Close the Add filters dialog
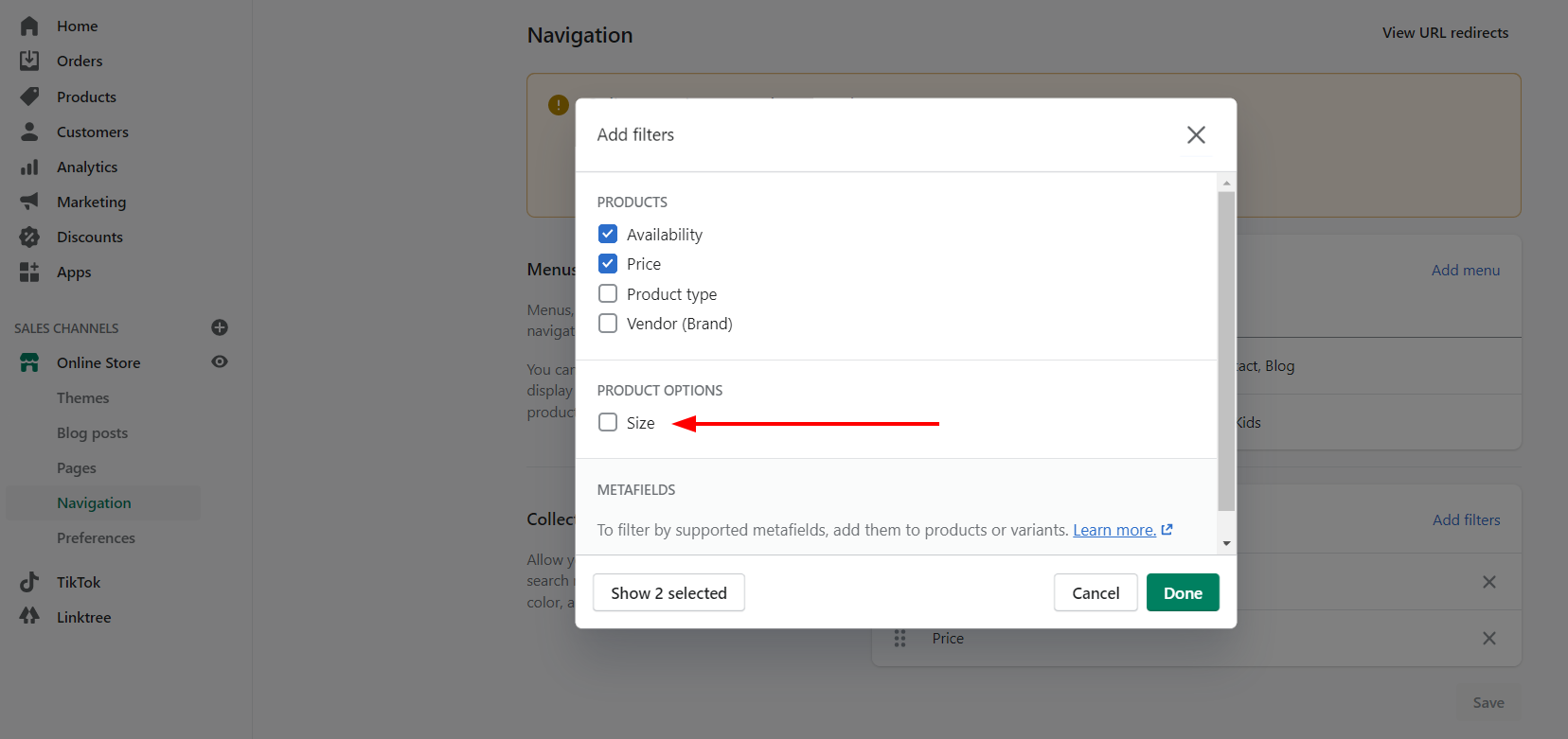 click(x=1196, y=135)
